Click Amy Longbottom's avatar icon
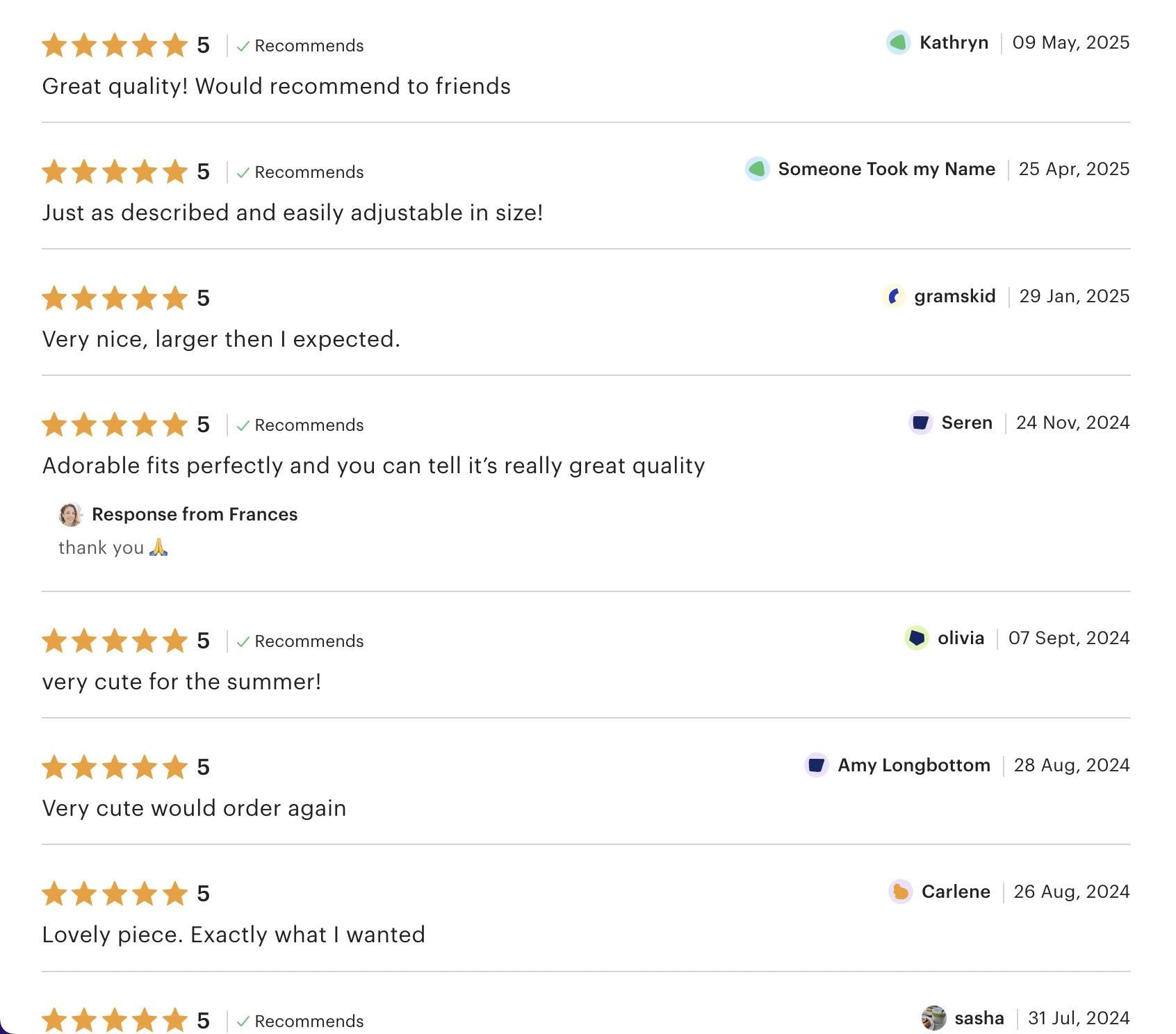Screen dimensions: 1176x1034 (816, 765)
